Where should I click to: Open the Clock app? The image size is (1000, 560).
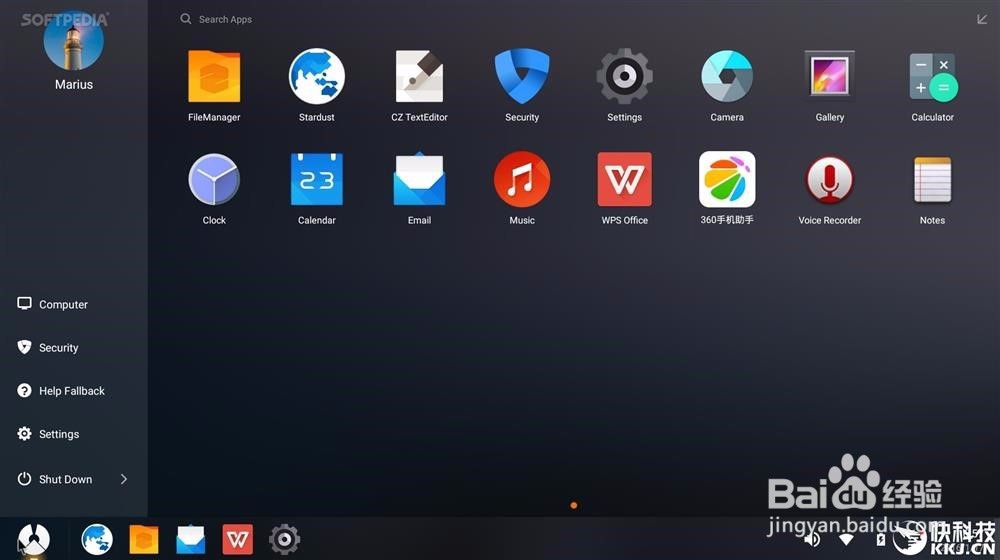coord(214,179)
